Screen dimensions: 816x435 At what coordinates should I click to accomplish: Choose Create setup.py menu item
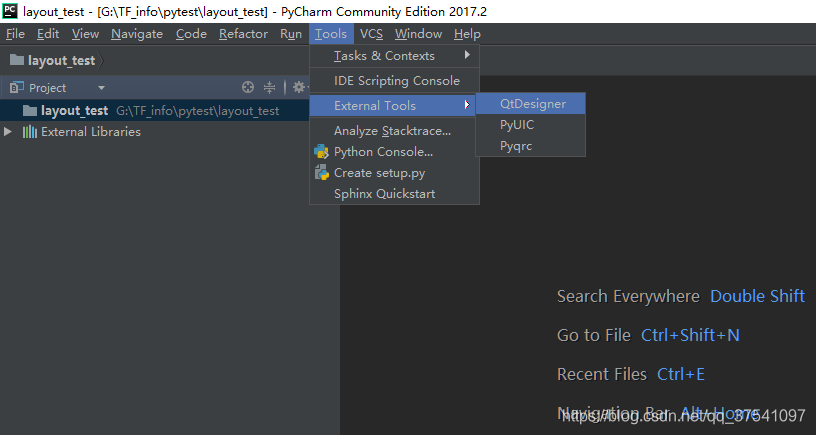pos(394,173)
